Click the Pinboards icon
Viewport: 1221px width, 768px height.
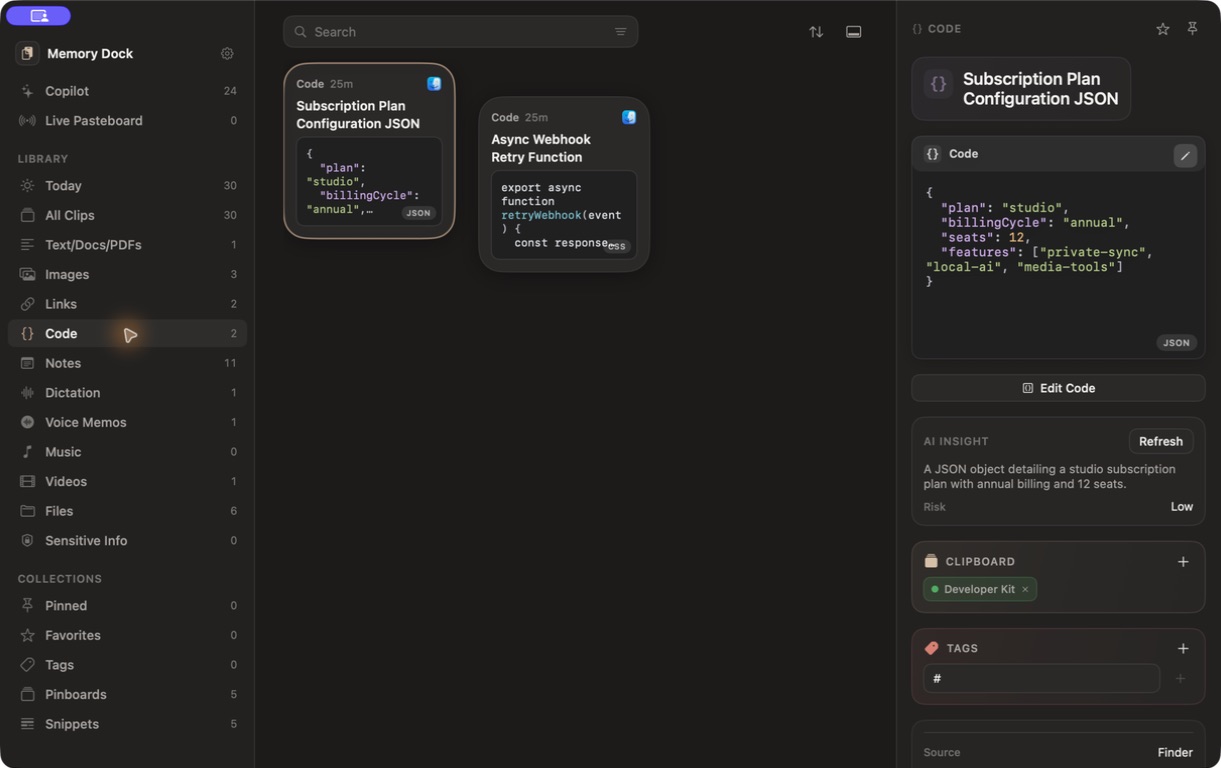[x=27, y=694]
